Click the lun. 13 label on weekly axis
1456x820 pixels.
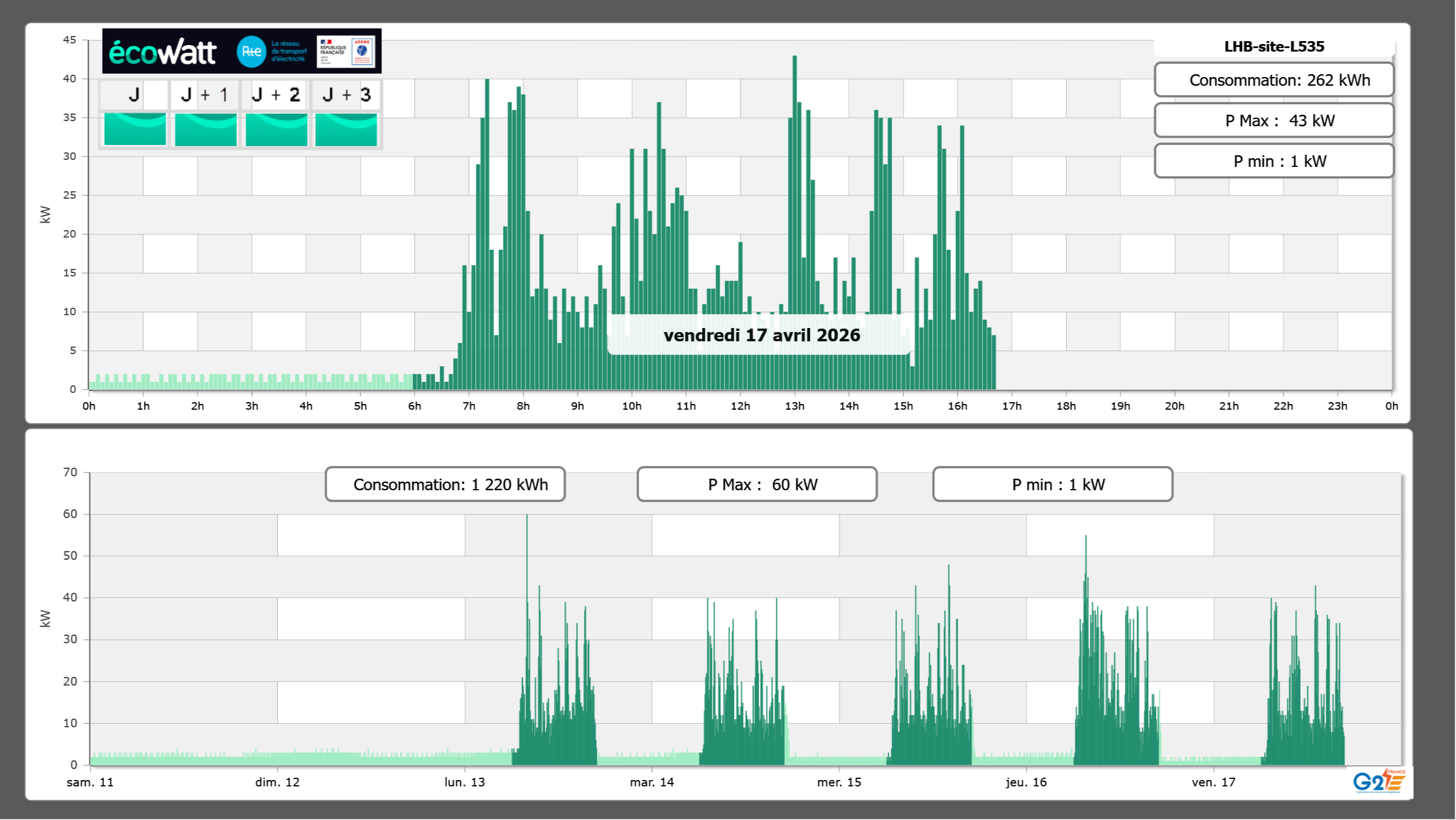click(464, 782)
